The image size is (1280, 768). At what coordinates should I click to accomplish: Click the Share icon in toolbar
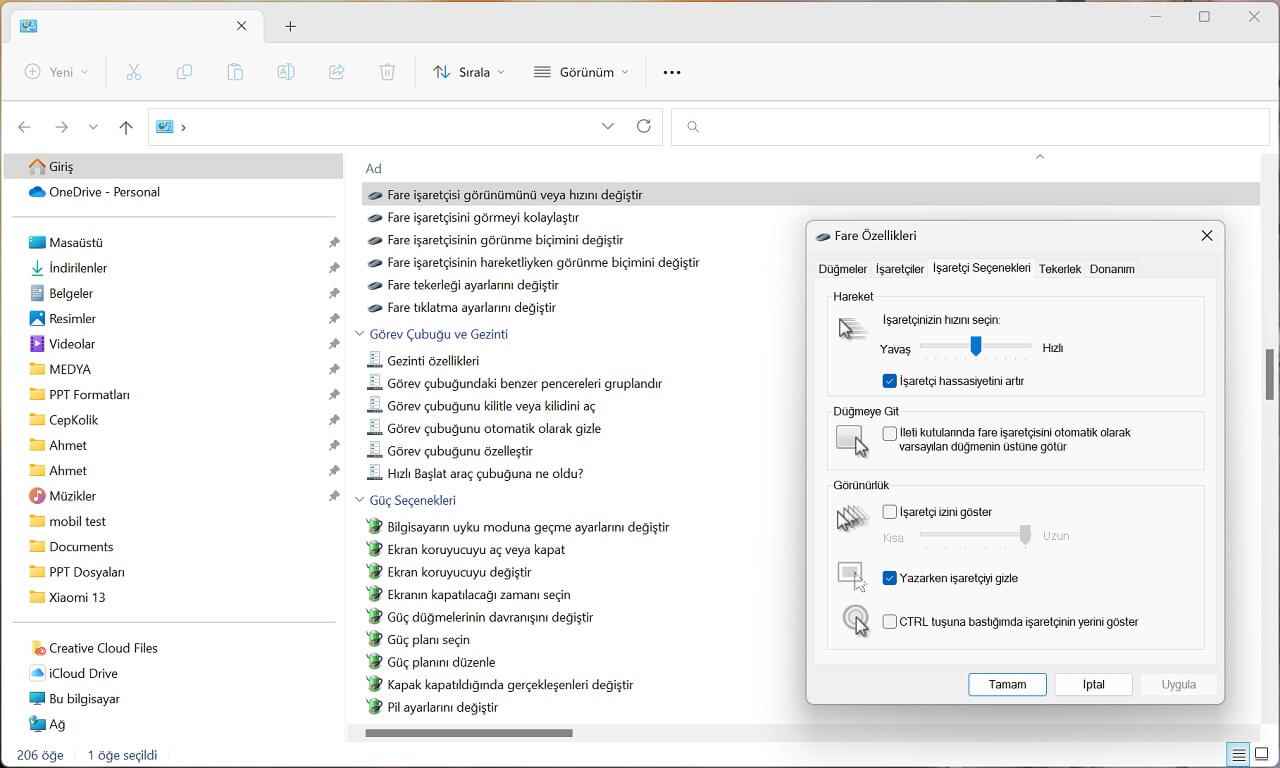[x=337, y=72]
